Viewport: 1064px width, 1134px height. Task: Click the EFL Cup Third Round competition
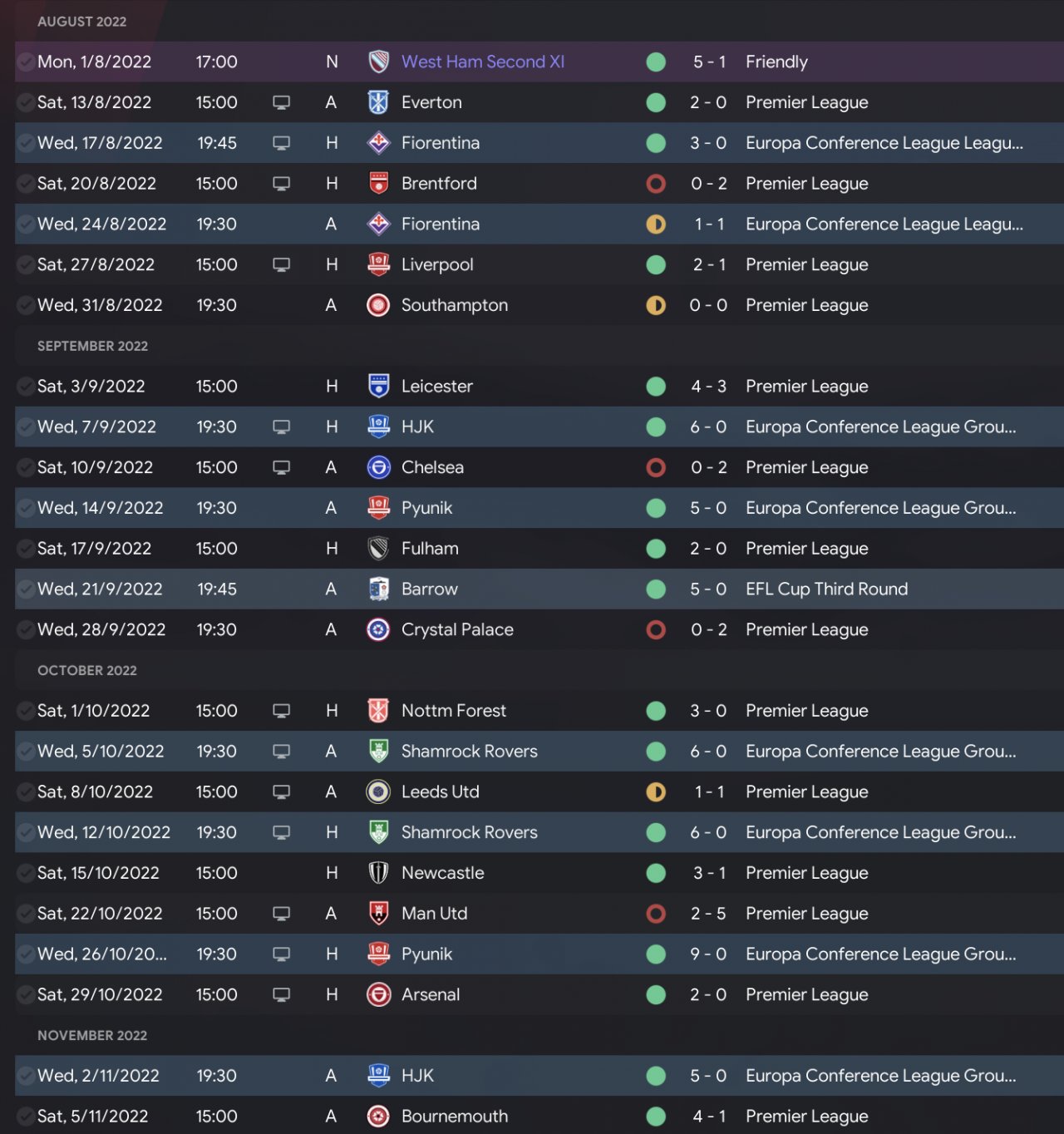click(x=826, y=589)
